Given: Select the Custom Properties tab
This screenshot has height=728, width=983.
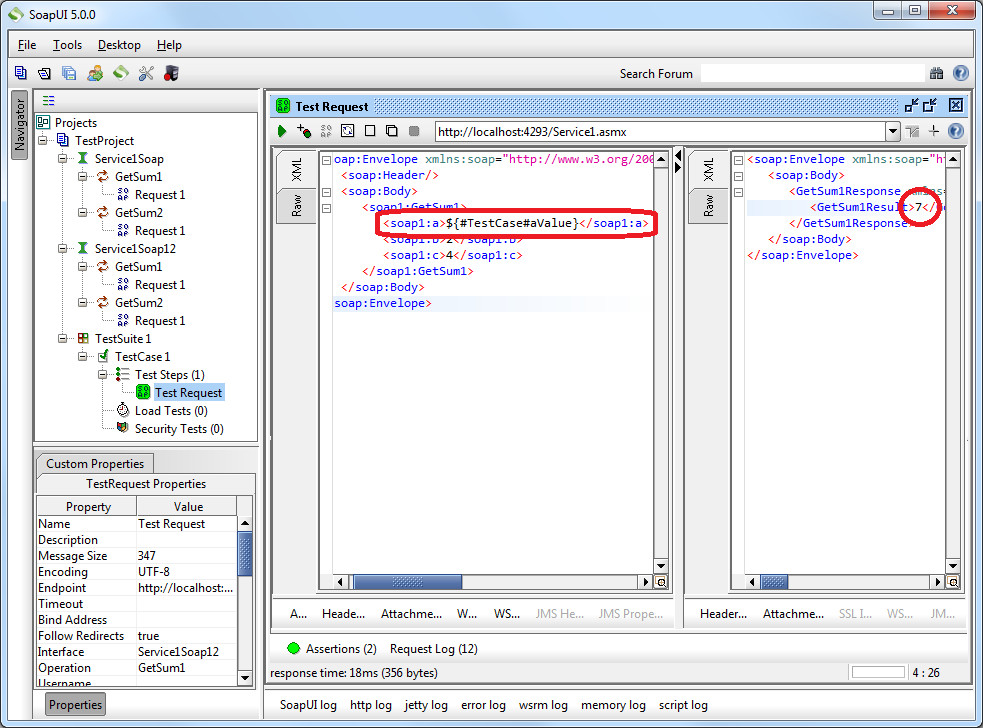Looking at the screenshot, I should [x=95, y=463].
